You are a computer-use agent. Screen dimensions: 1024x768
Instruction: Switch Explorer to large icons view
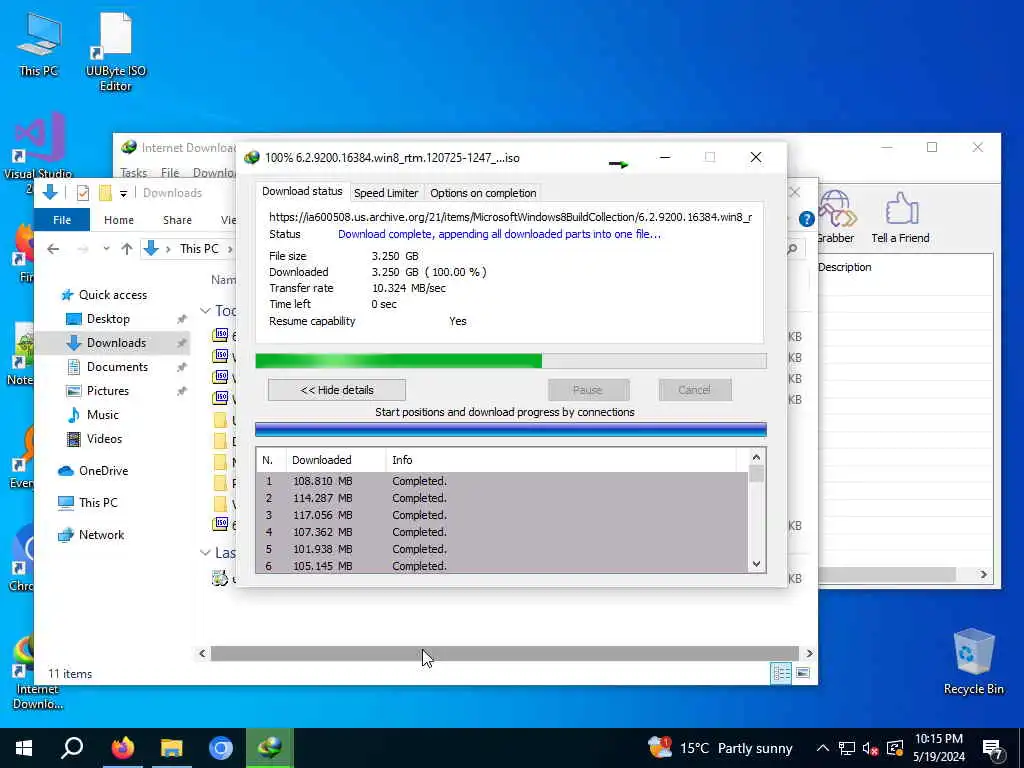coord(803,673)
